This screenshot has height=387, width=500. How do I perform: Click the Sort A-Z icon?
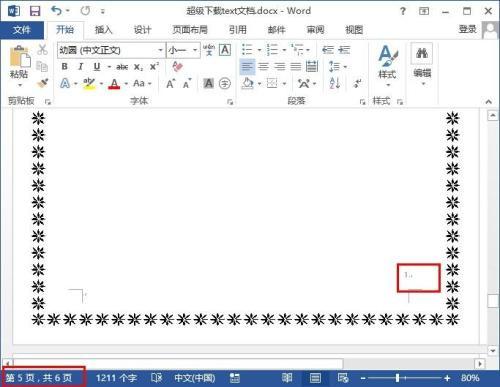coord(335,83)
